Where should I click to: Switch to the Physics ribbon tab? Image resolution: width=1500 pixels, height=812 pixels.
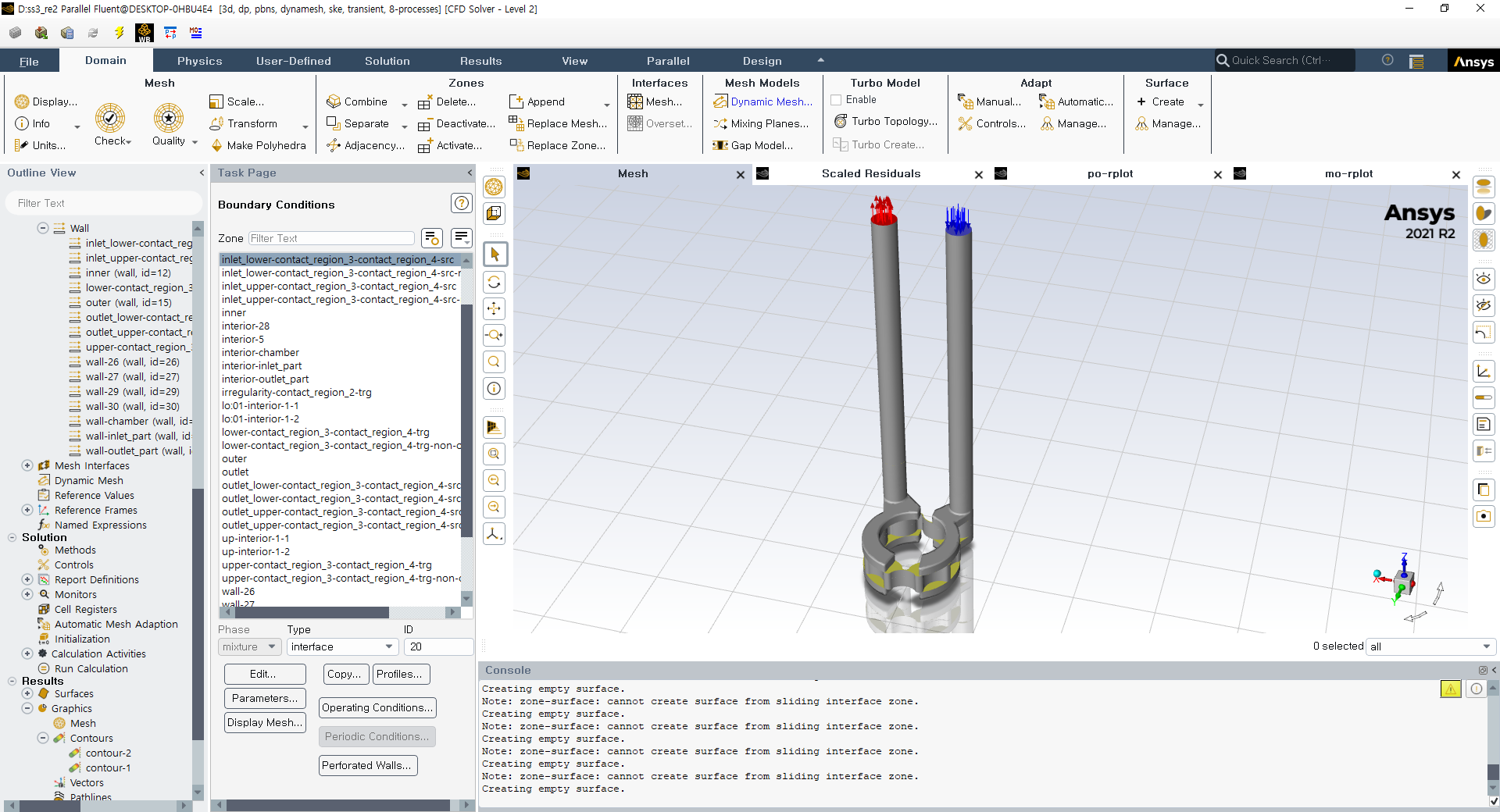pos(199,61)
